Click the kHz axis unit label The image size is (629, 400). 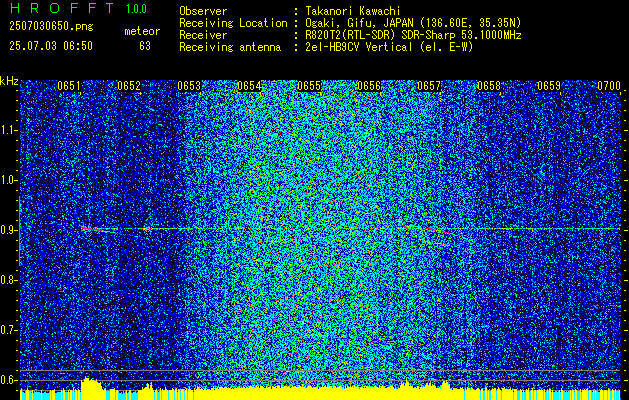(9, 81)
